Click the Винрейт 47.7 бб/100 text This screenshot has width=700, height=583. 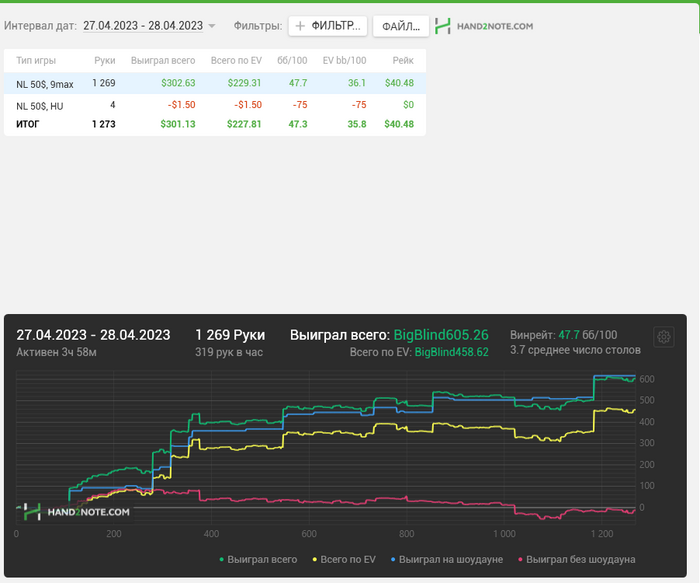[x=563, y=335]
